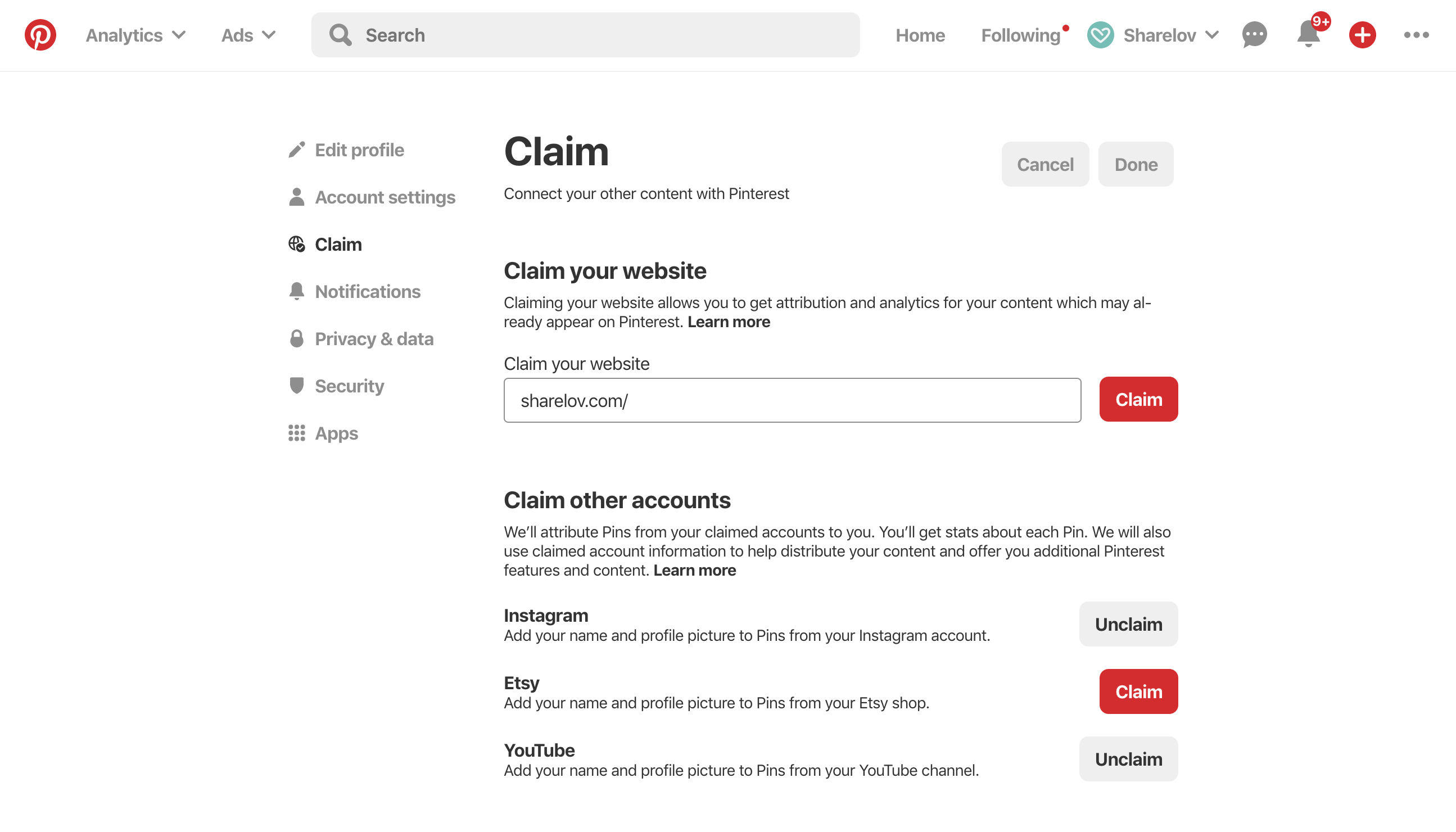The image size is (1456, 832).
Task: Unclaim the Instagram account
Action: click(1128, 624)
